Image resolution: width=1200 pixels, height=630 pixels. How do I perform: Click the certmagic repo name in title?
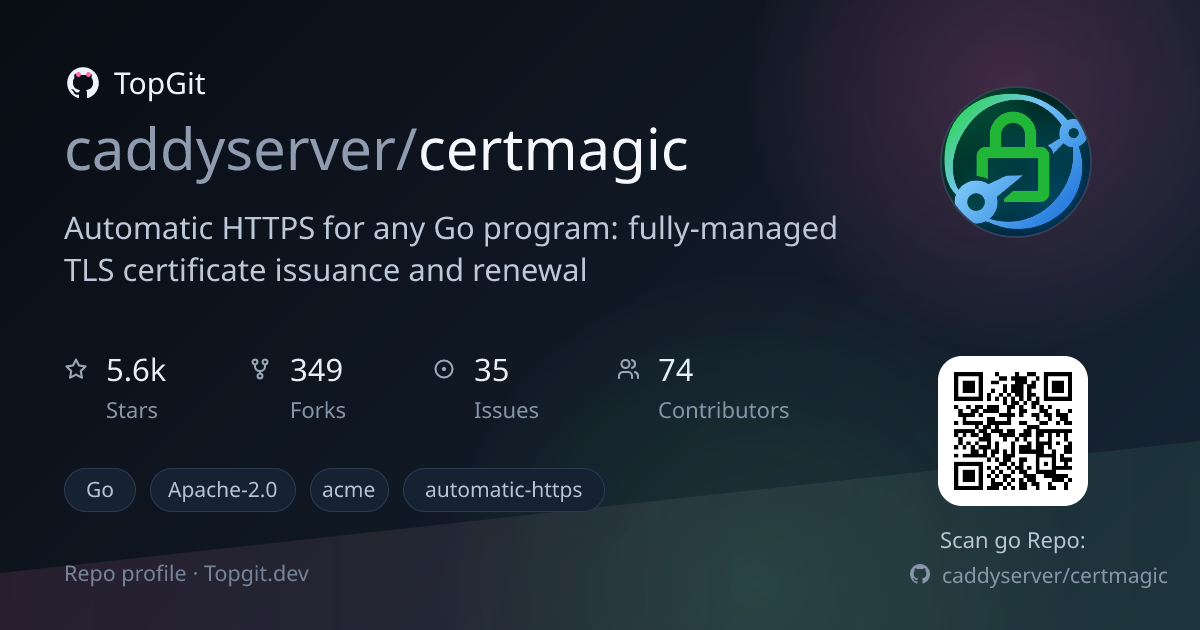pyautogui.click(x=554, y=152)
